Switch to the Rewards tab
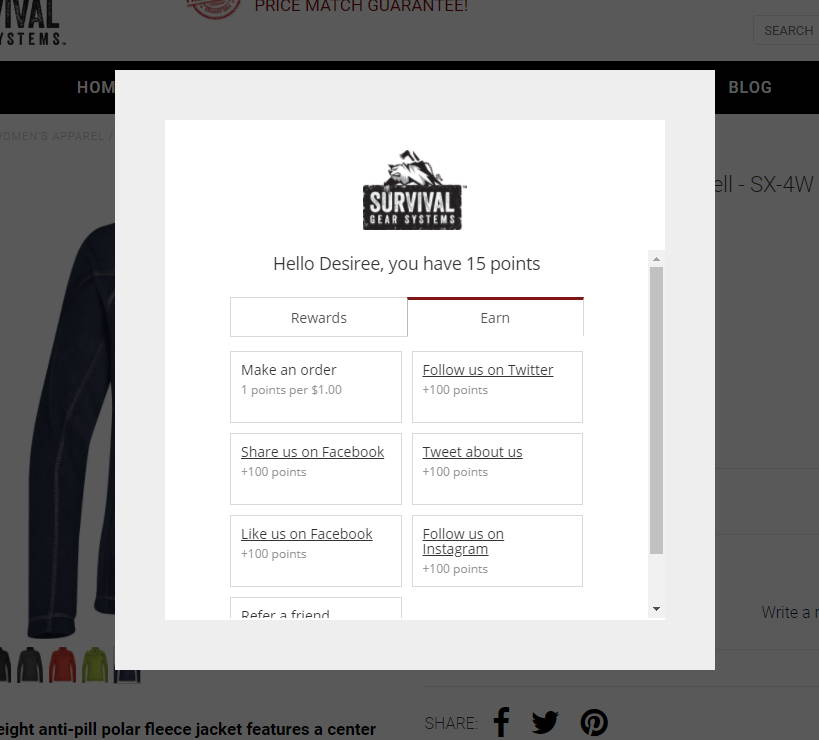This screenshot has width=819, height=740. pos(319,318)
